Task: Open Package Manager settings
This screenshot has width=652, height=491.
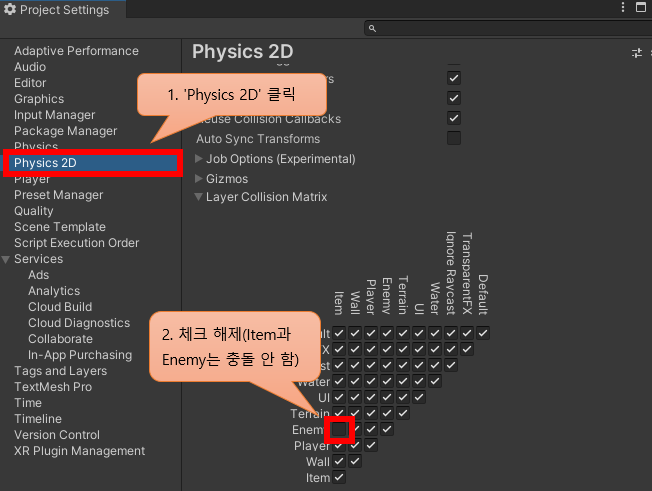Action: (66, 131)
